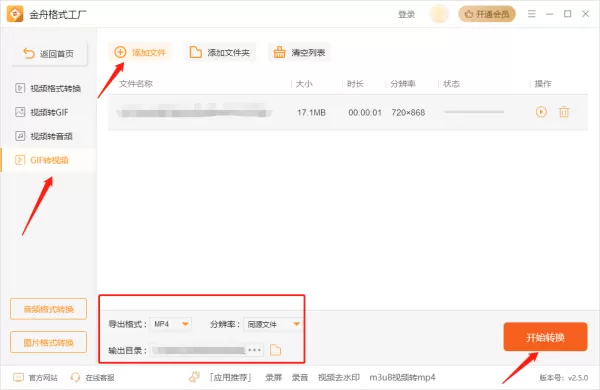This screenshot has width=600, height=390.
Task: Click the 音频格式转换 button
Action: 49,309
